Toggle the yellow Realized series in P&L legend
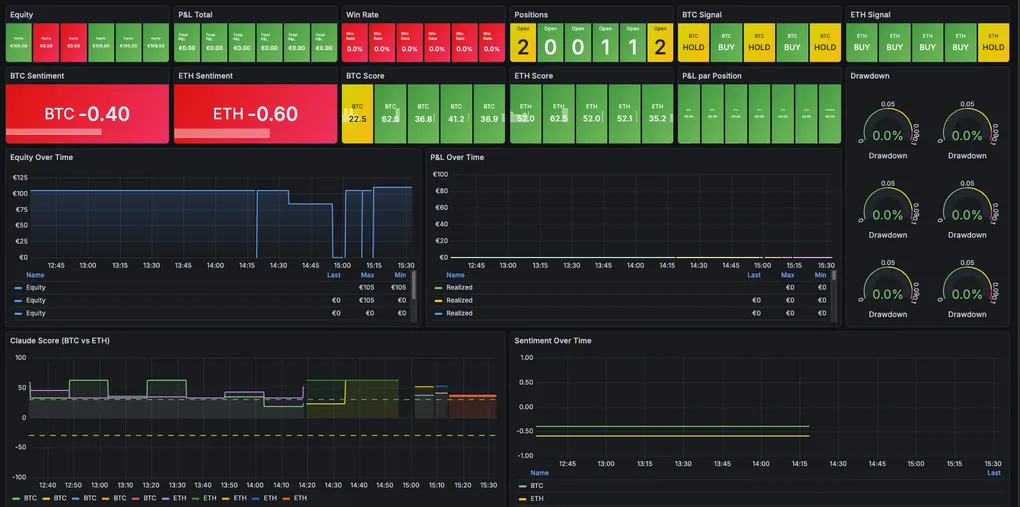 [459, 300]
